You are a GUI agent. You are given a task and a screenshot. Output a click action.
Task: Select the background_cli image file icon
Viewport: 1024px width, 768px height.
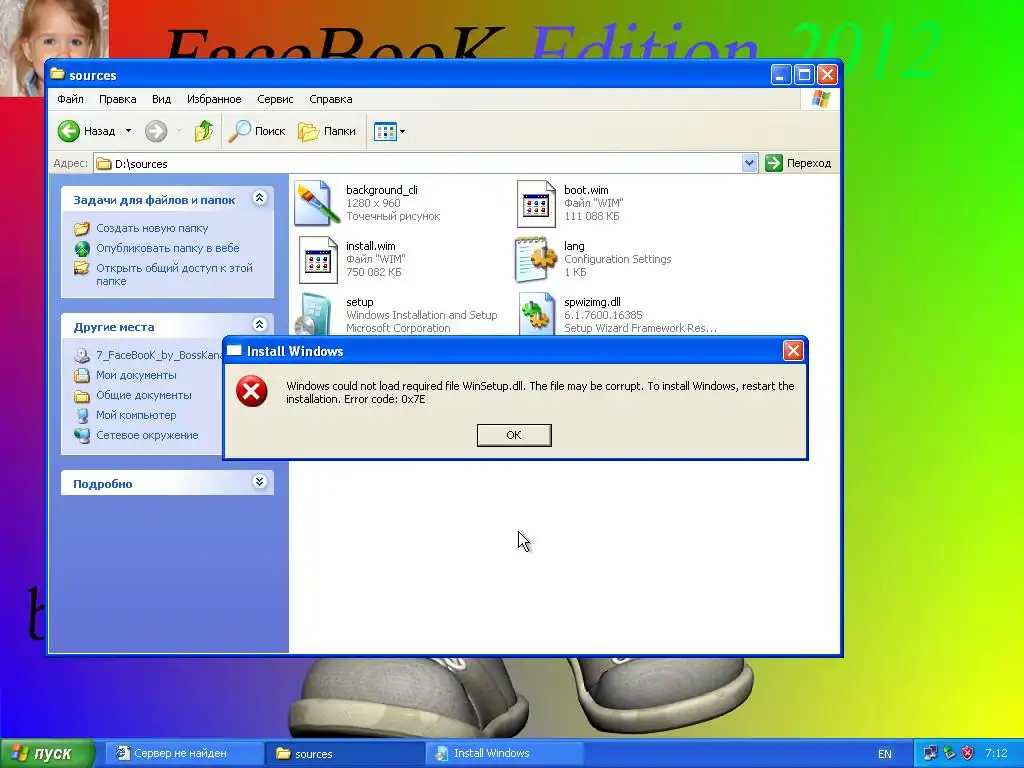(317, 204)
